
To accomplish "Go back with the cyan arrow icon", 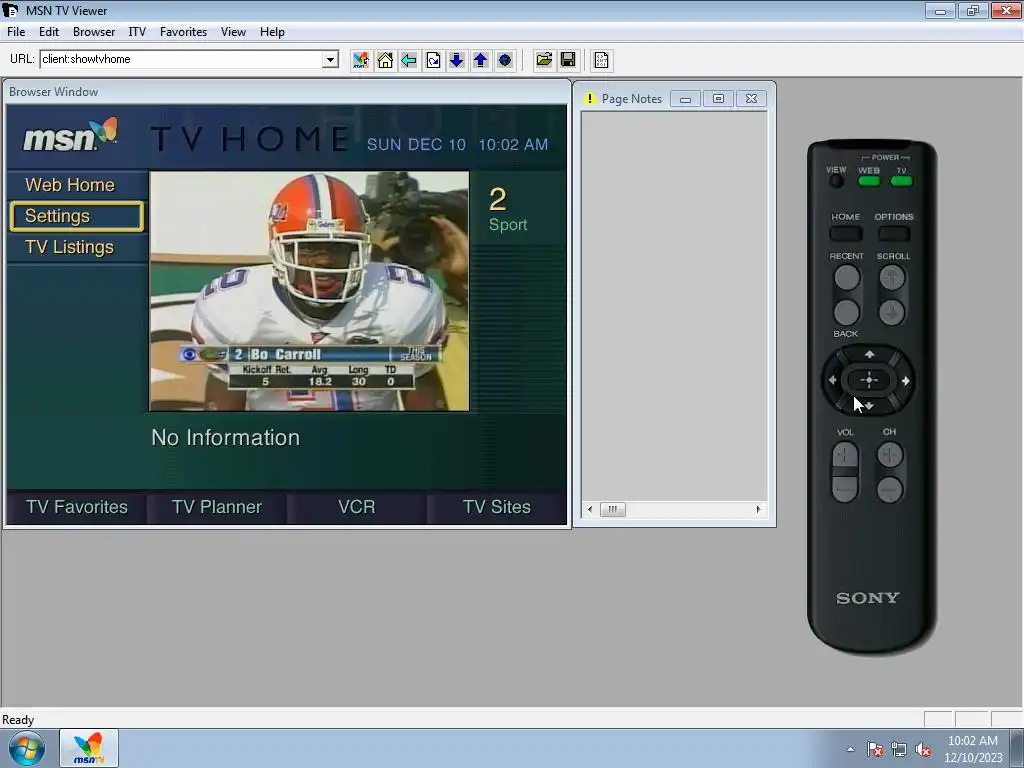I will click(409, 60).
